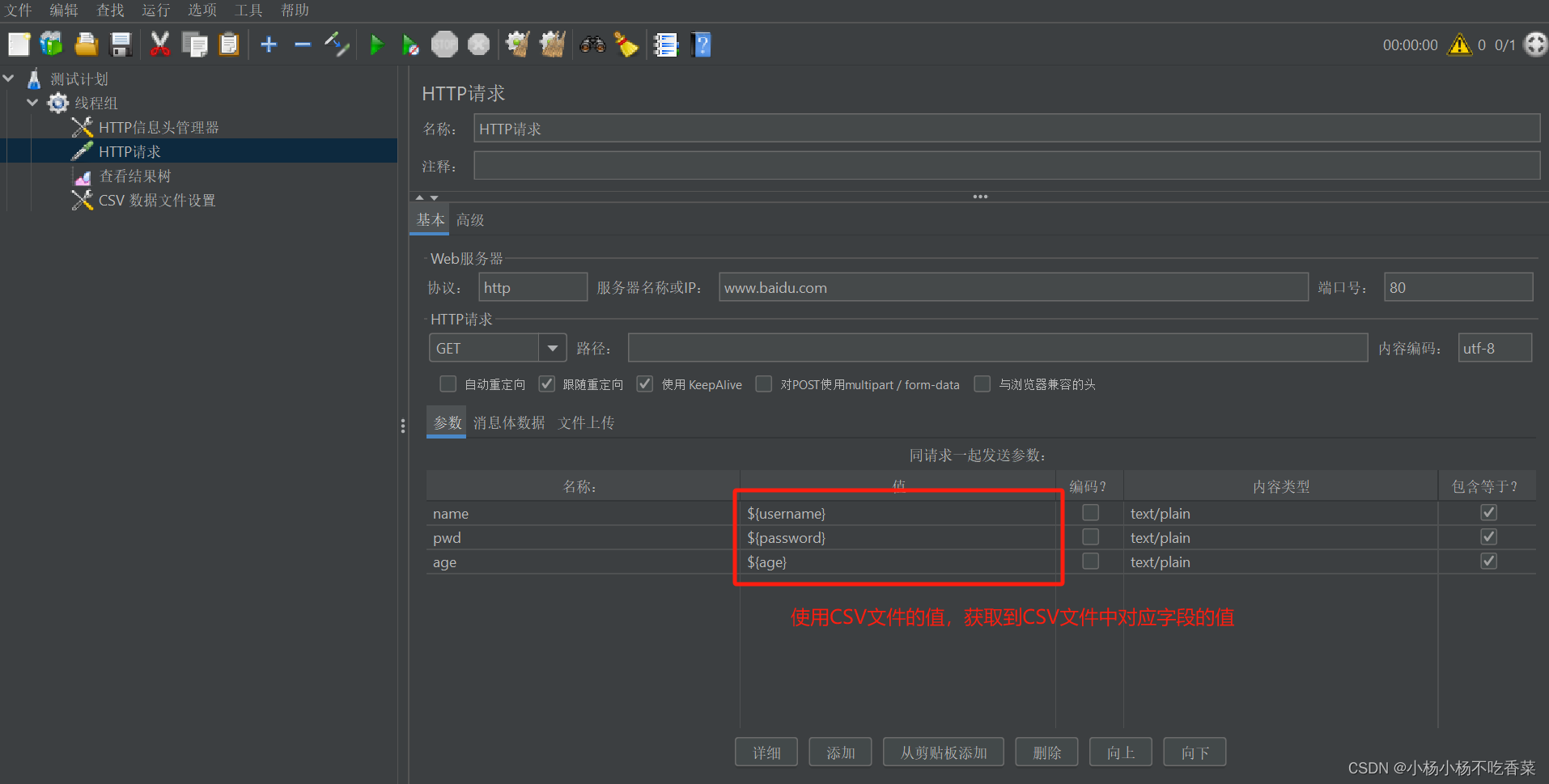Select HTTP信息头管理器 in tree
Image resolution: width=1549 pixels, height=784 pixels.
(x=159, y=127)
